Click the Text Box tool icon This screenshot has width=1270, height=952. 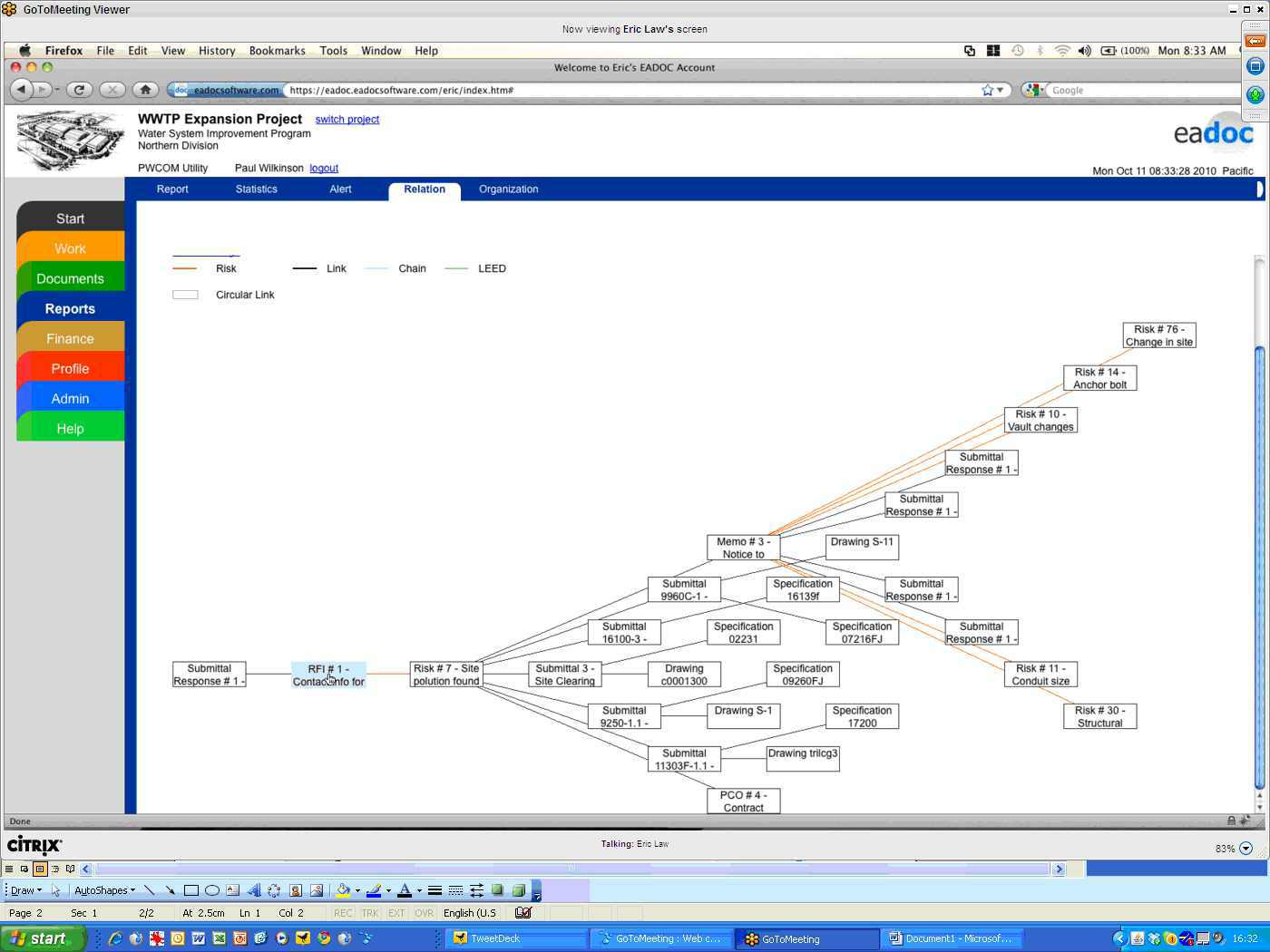tap(233, 890)
